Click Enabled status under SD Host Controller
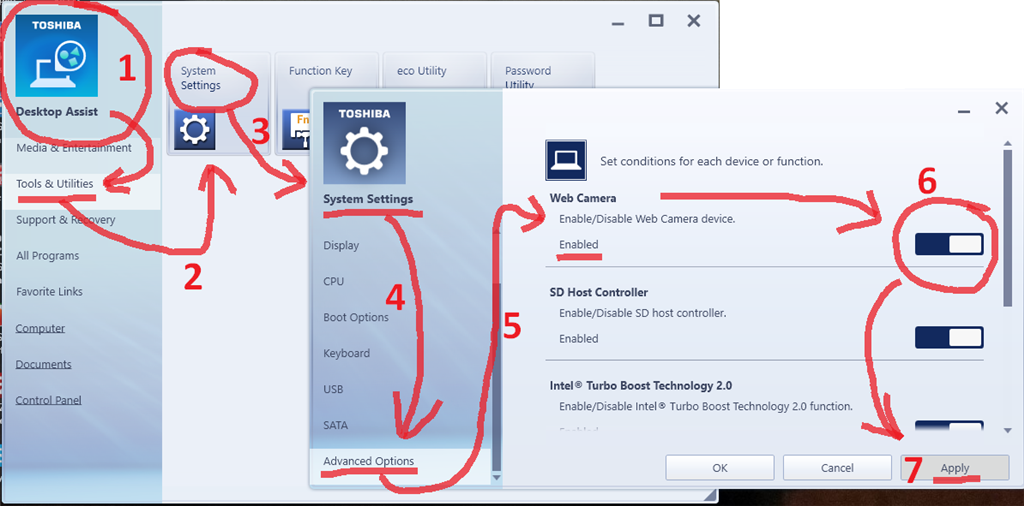Viewport: 1024px width, 506px height. click(x=579, y=339)
